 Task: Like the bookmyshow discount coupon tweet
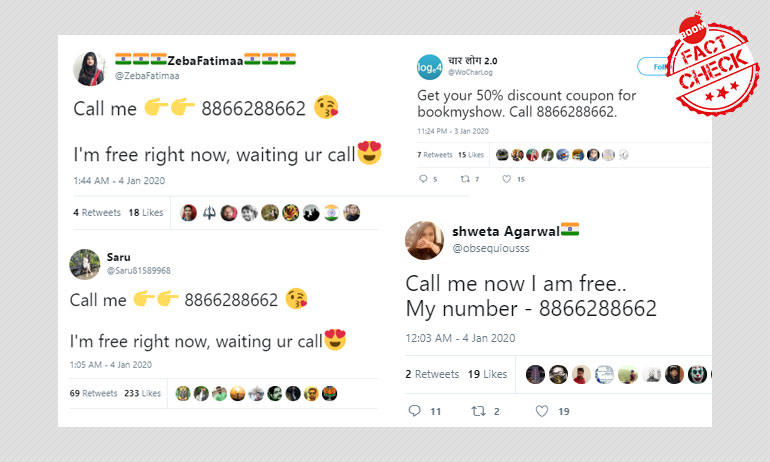pos(506,179)
